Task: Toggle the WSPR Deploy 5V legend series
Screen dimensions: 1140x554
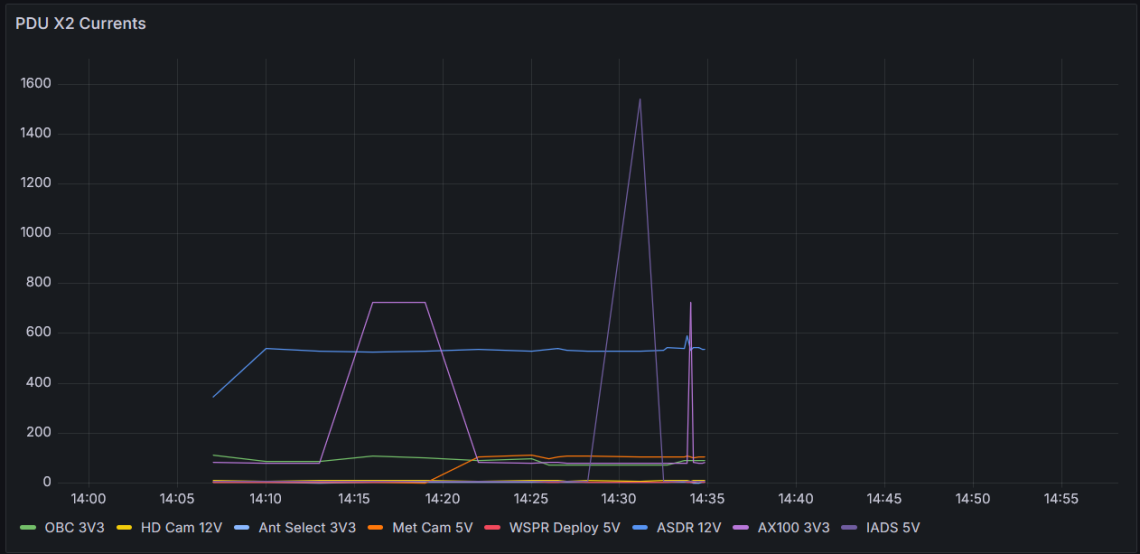Action: (x=564, y=528)
